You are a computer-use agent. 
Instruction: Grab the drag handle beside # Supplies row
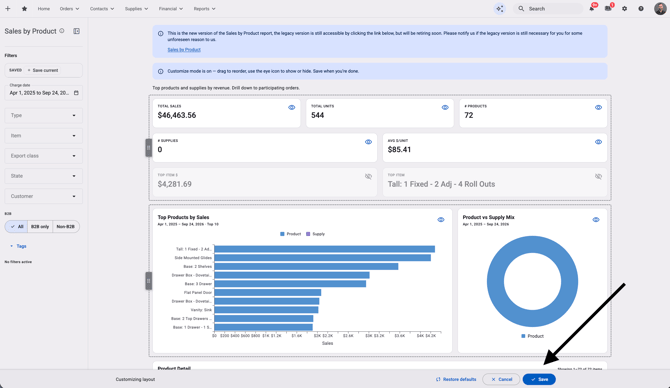point(149,148)
